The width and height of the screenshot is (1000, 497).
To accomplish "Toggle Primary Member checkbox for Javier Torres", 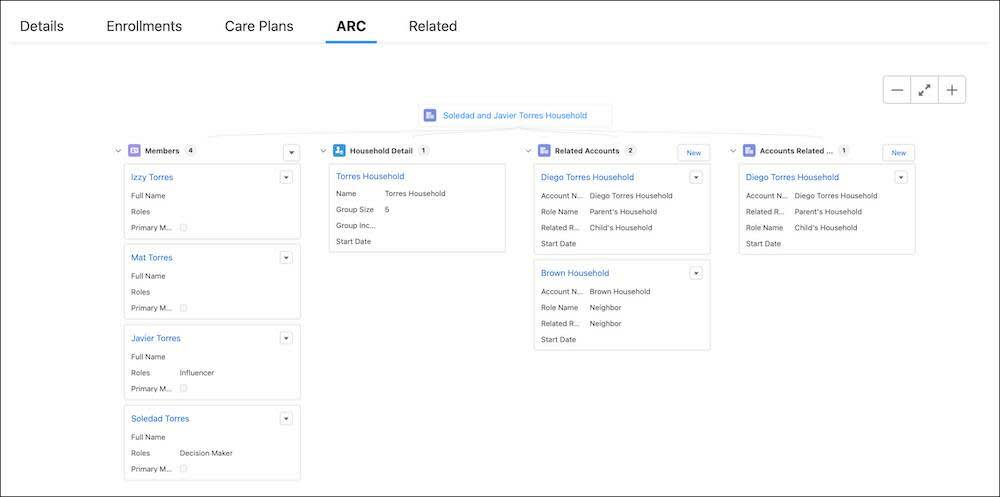I will pos(183,388).
